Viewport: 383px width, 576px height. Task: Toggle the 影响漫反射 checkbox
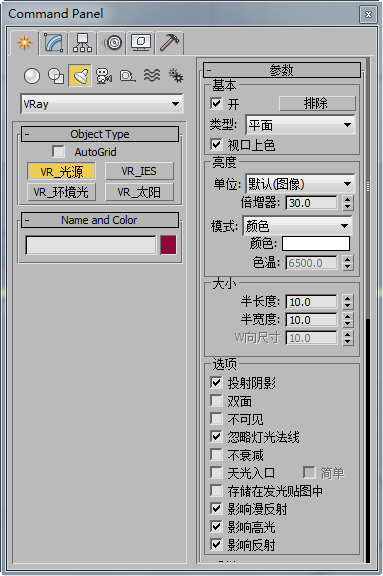[x=216, y=509]
